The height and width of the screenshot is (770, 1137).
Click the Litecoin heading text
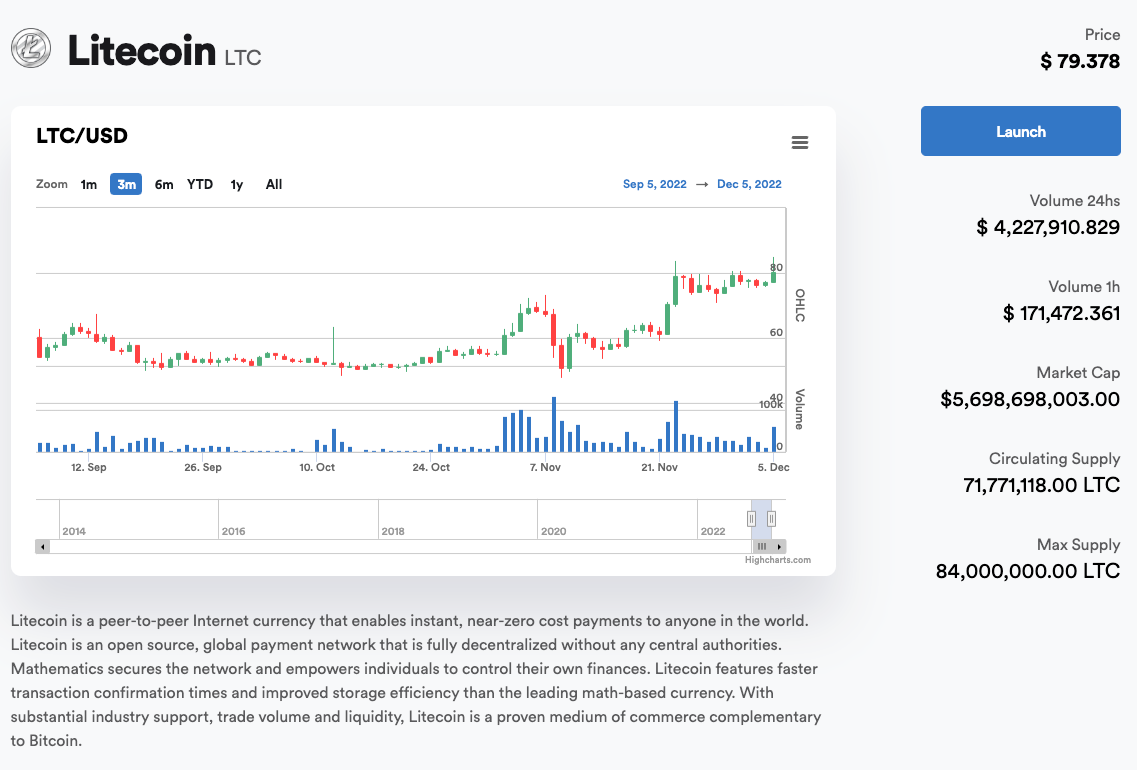[x=141, y=50]
